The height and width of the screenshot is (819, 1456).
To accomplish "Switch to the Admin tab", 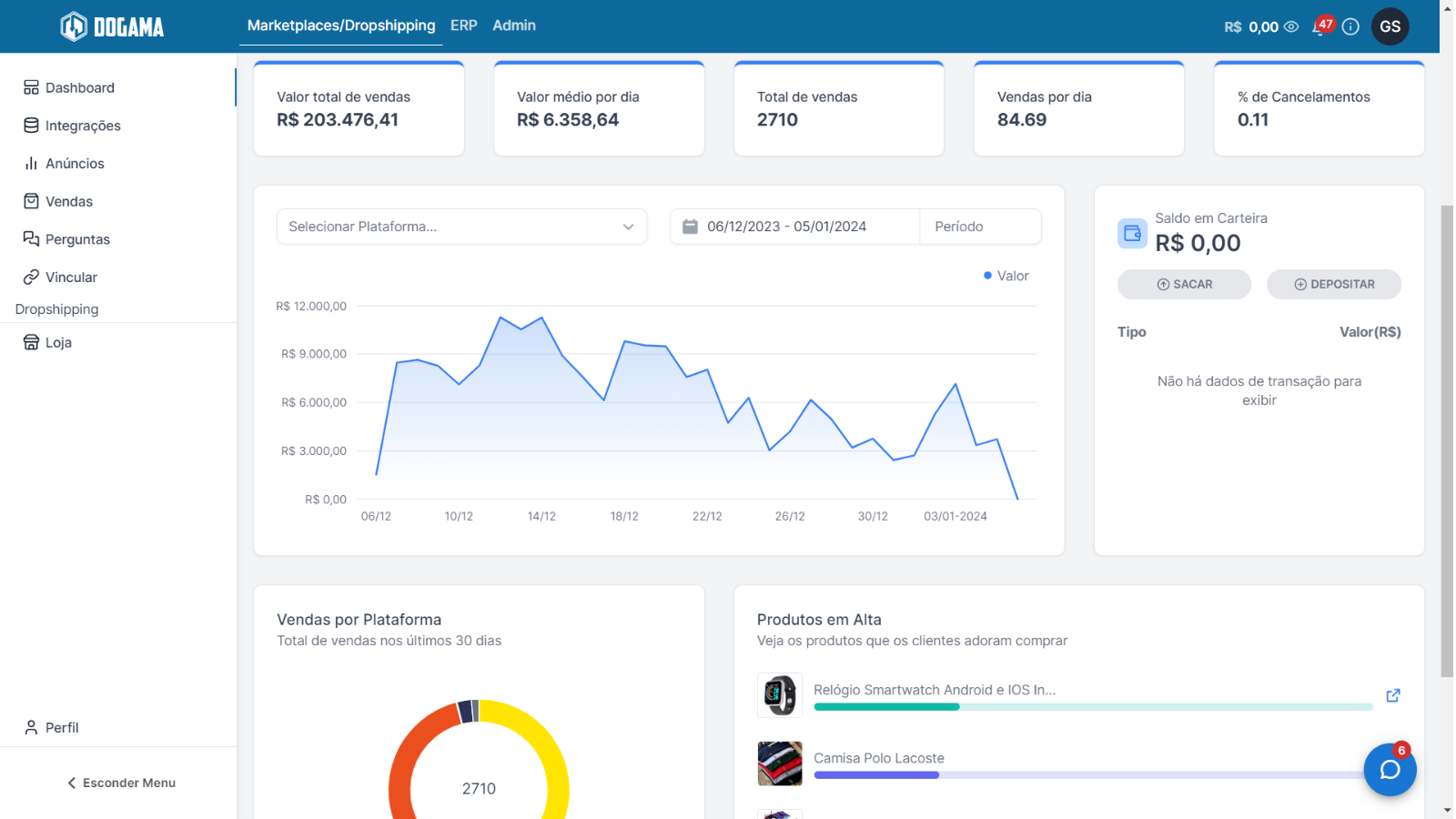I will pos(514,25).
